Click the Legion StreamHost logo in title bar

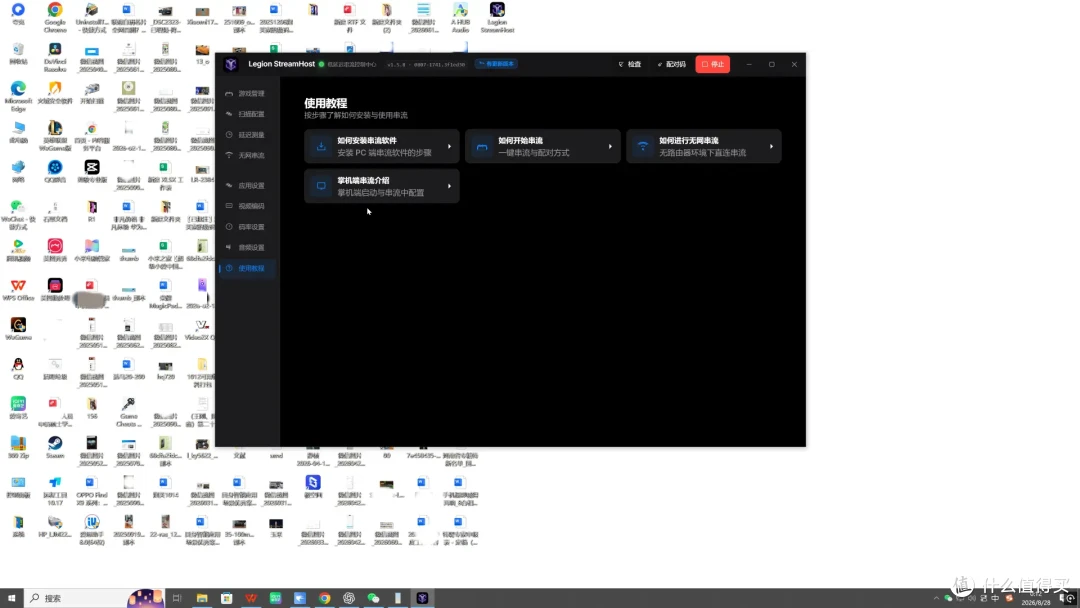pos(231,64)
